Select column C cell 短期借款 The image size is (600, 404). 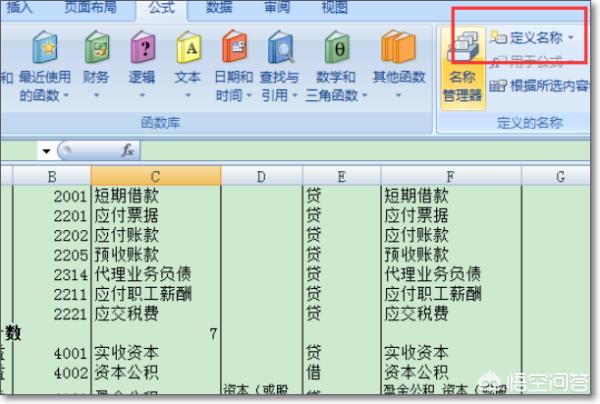pyautogui.click(x=156, y=196)
